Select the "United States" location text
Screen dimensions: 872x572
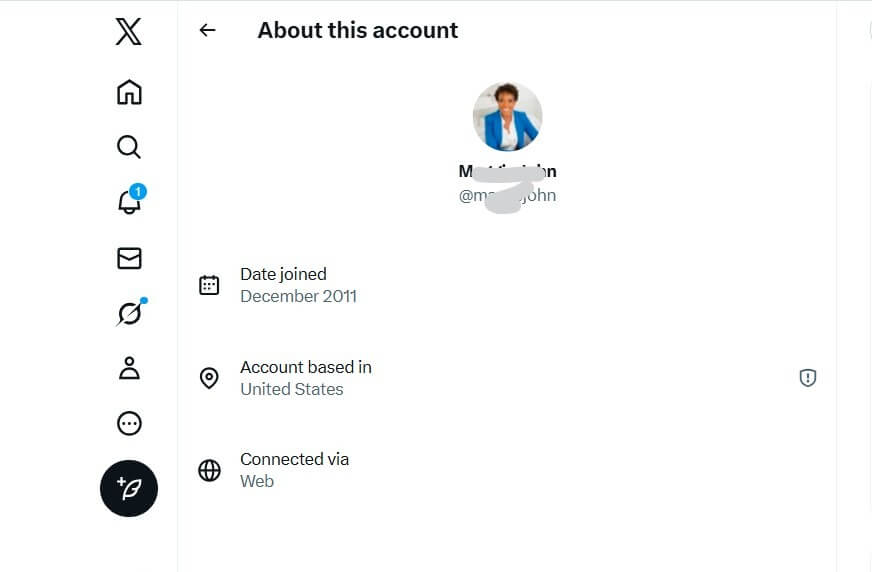tap(292, 389)
